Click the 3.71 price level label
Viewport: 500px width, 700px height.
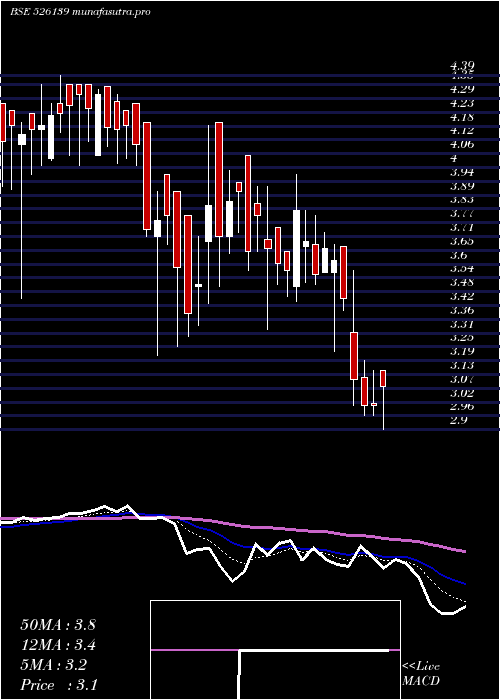coord(462,228)
